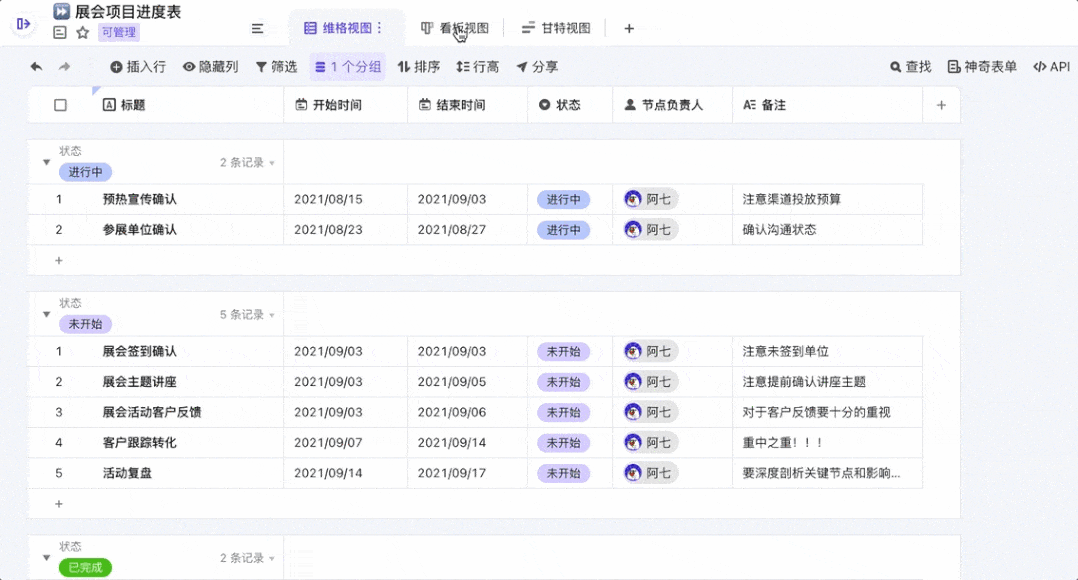Image resolution: width=1078 pixels, height=580 pixels.
Task: Open the 隐藏列 hide columns option
Action: click(x=210, y=67)
